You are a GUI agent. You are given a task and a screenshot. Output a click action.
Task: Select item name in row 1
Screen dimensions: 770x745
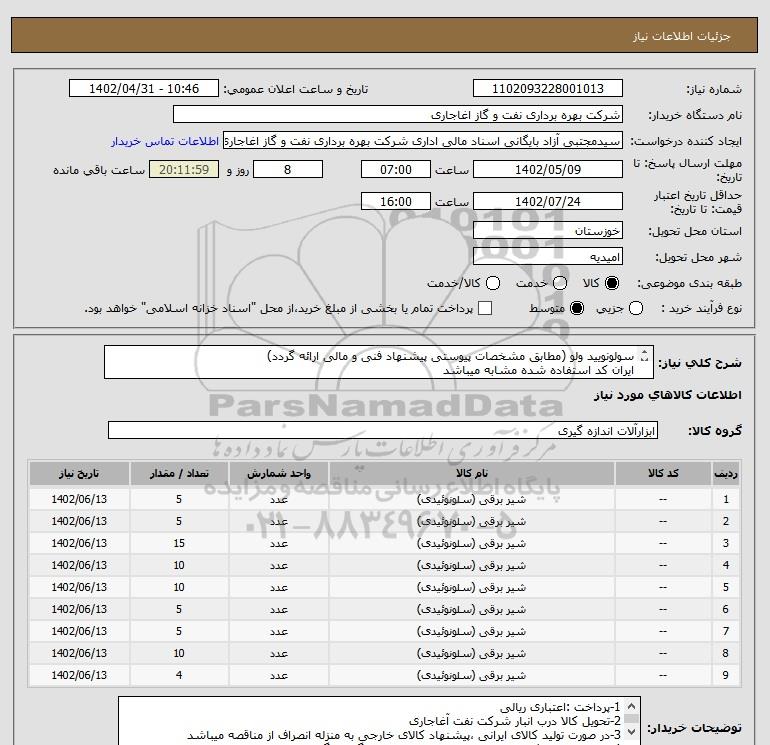point(471,499)
